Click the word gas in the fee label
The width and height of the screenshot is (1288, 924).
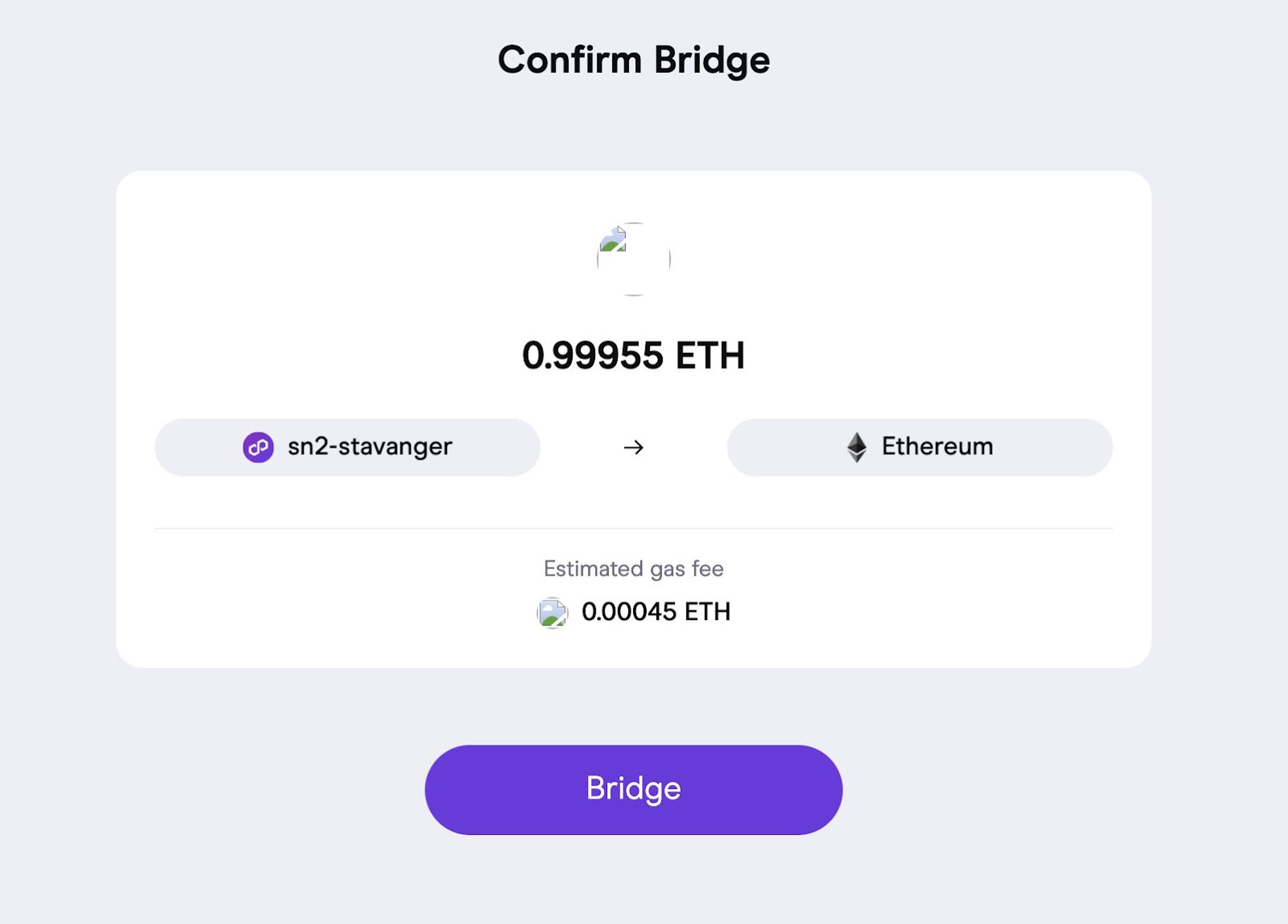667,569
